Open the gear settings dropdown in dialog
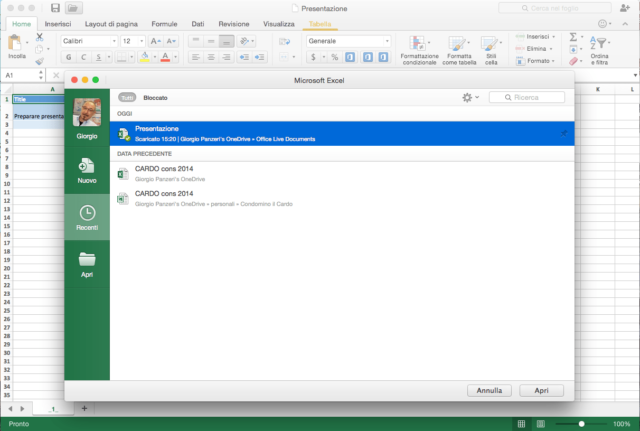 (x=470, y=98)
